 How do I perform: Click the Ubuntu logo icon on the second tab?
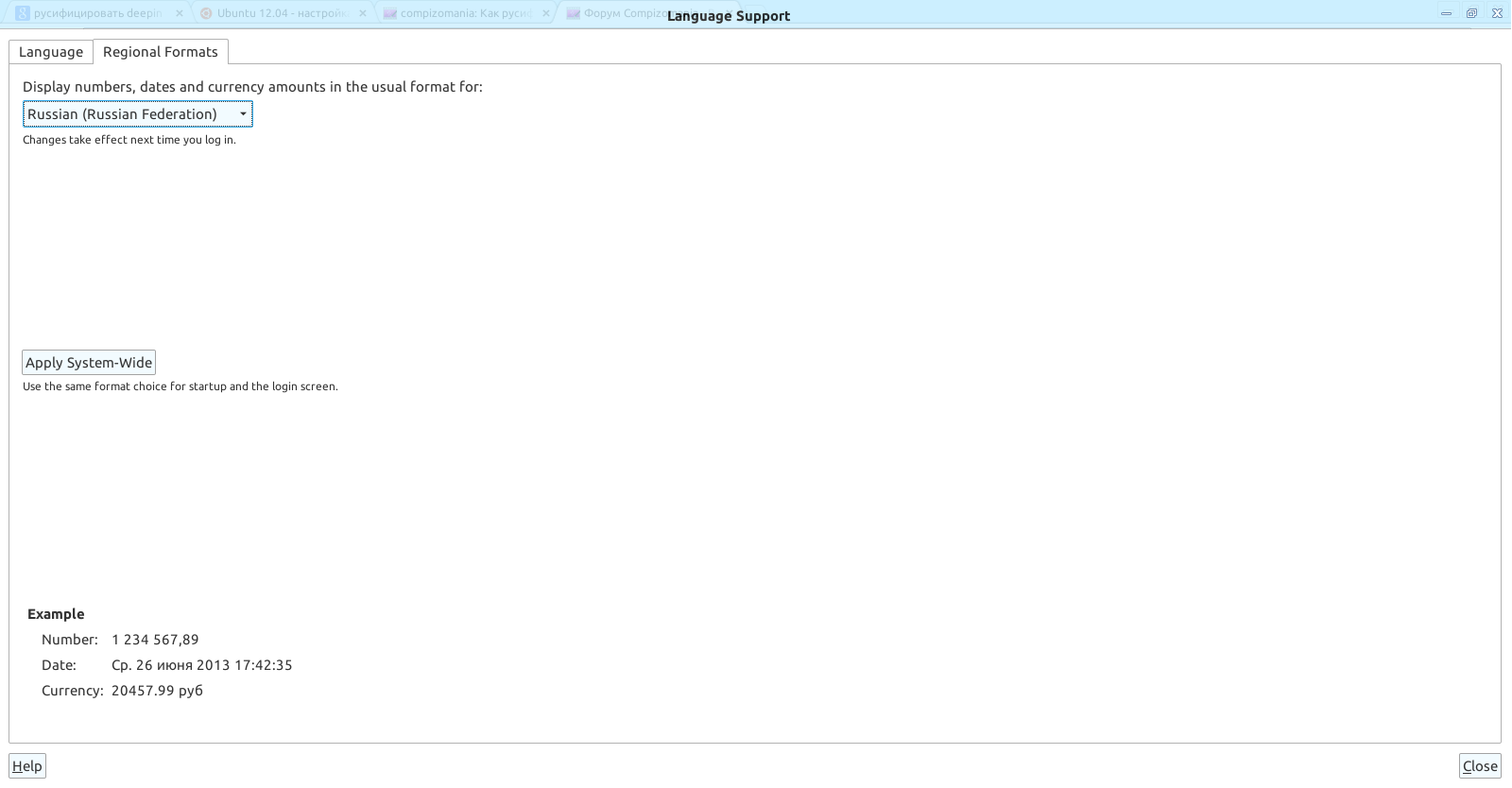click(205, 13)
